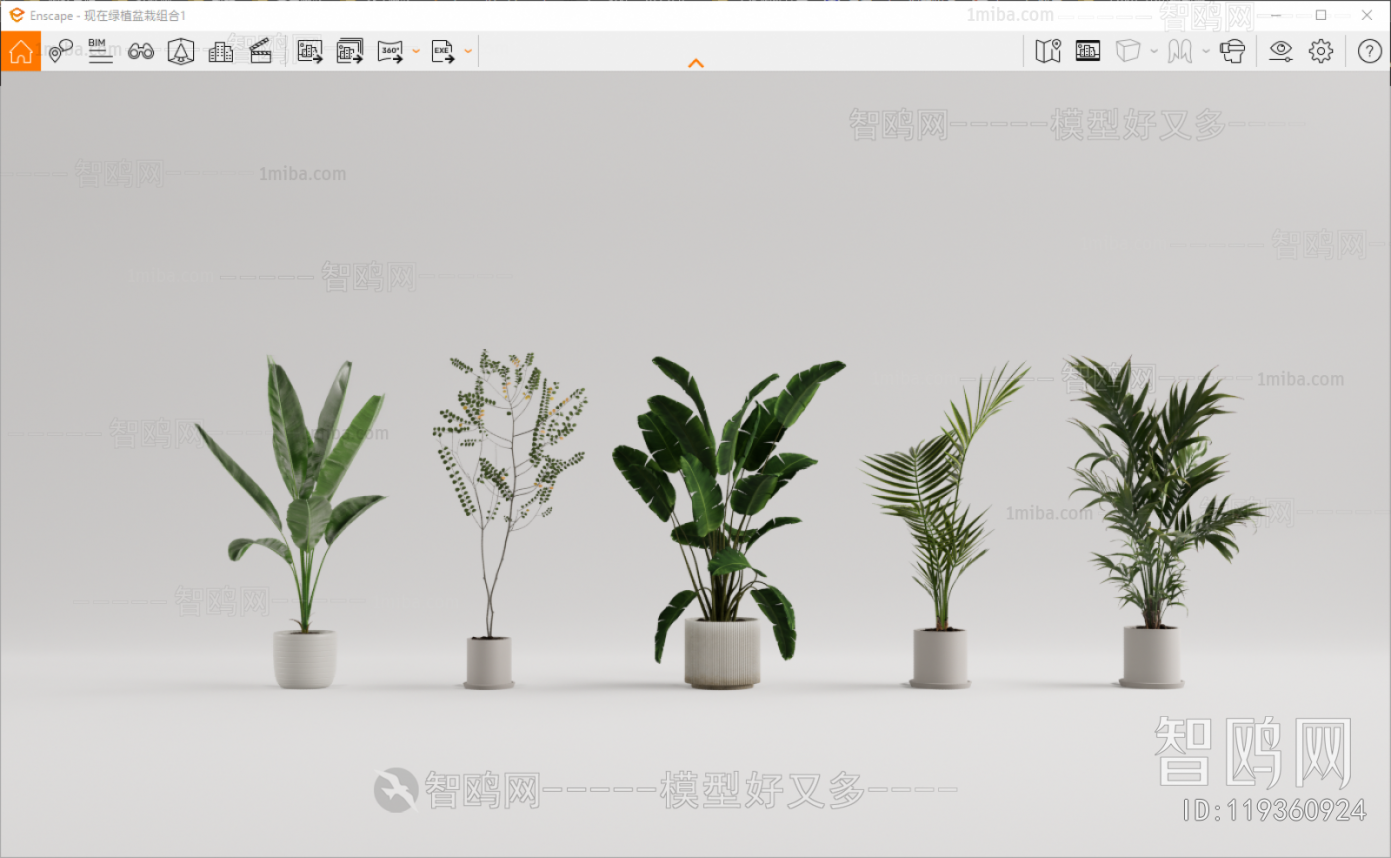1391x858 pixels.
Task: Click the walk navigation mode icon
Action: point(1180,51)
